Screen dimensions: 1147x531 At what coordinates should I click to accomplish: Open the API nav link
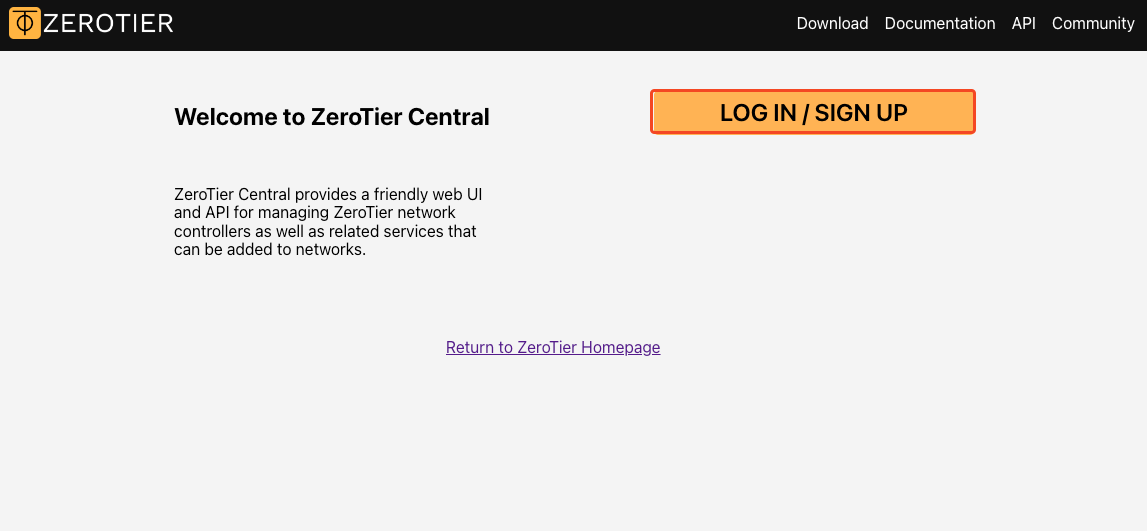pos(1023,23)
